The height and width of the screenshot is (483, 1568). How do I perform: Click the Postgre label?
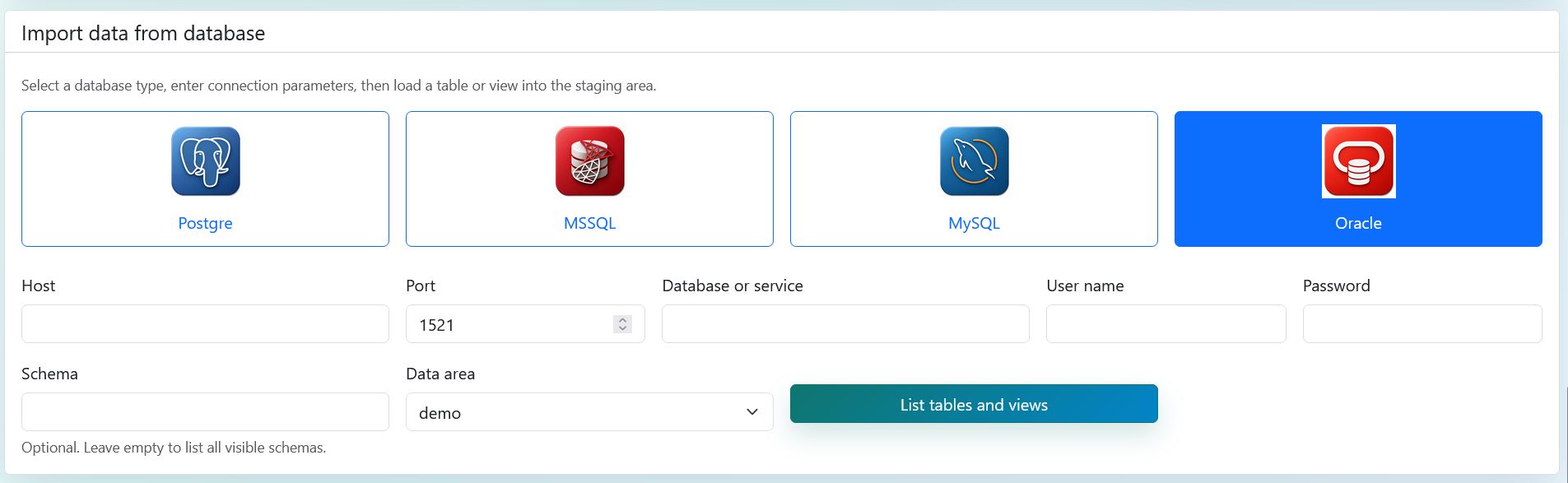205,223
